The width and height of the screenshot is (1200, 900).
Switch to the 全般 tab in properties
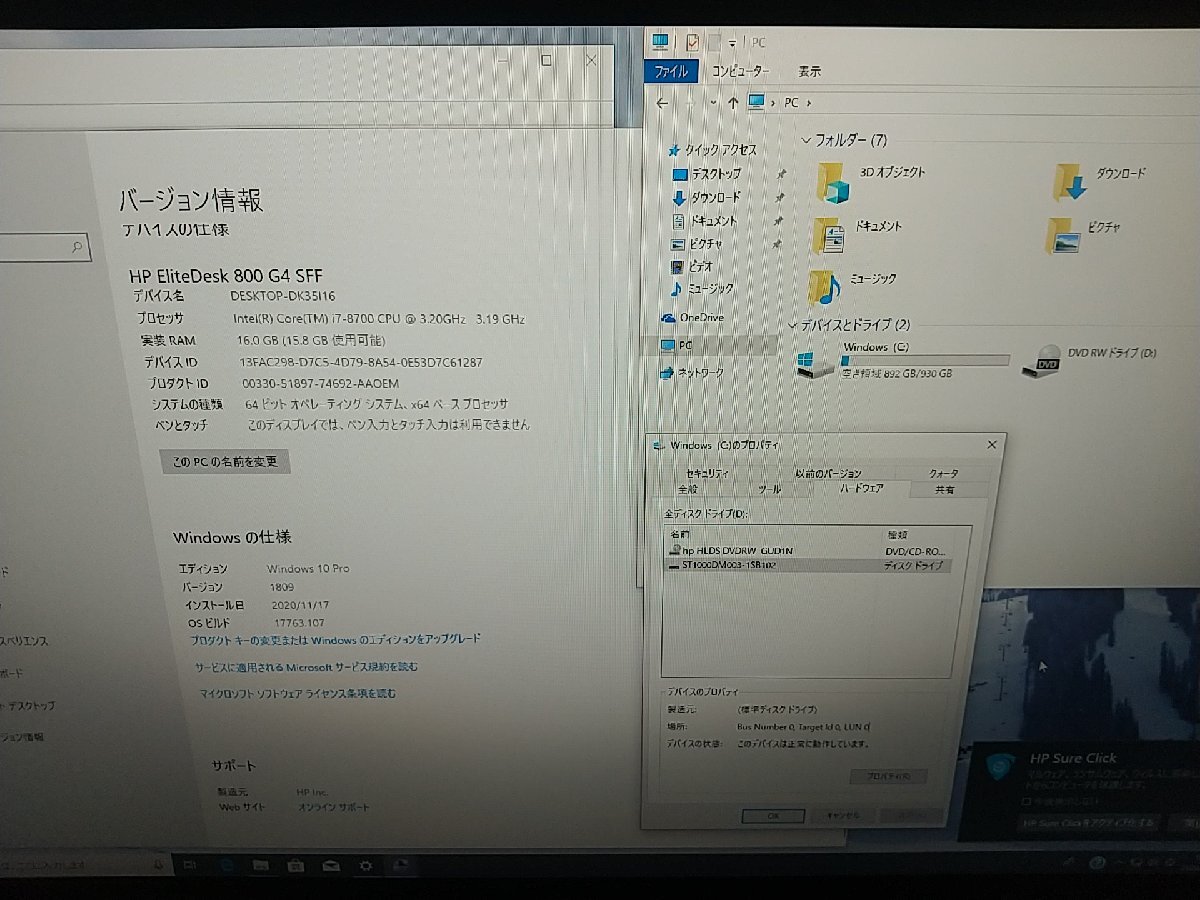pyautogui.click(x=688, y=489)
